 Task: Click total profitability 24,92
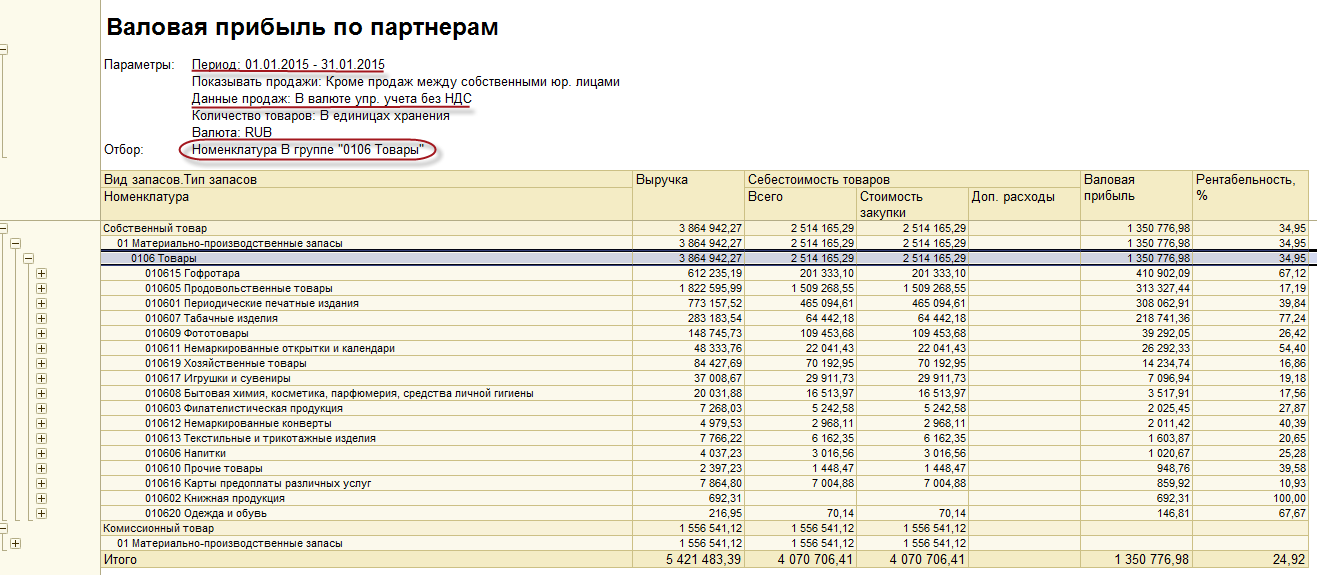pos(1290,559)
